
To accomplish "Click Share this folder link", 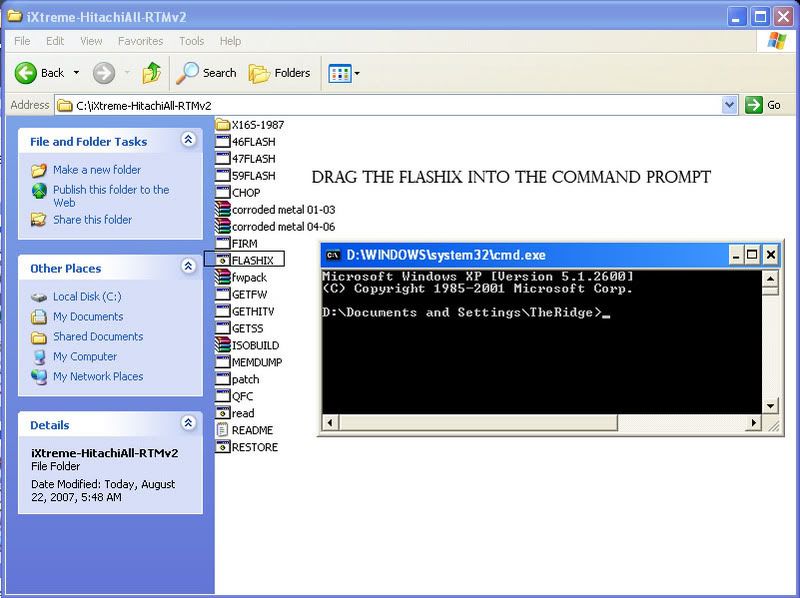I will (x=92, y=219).
